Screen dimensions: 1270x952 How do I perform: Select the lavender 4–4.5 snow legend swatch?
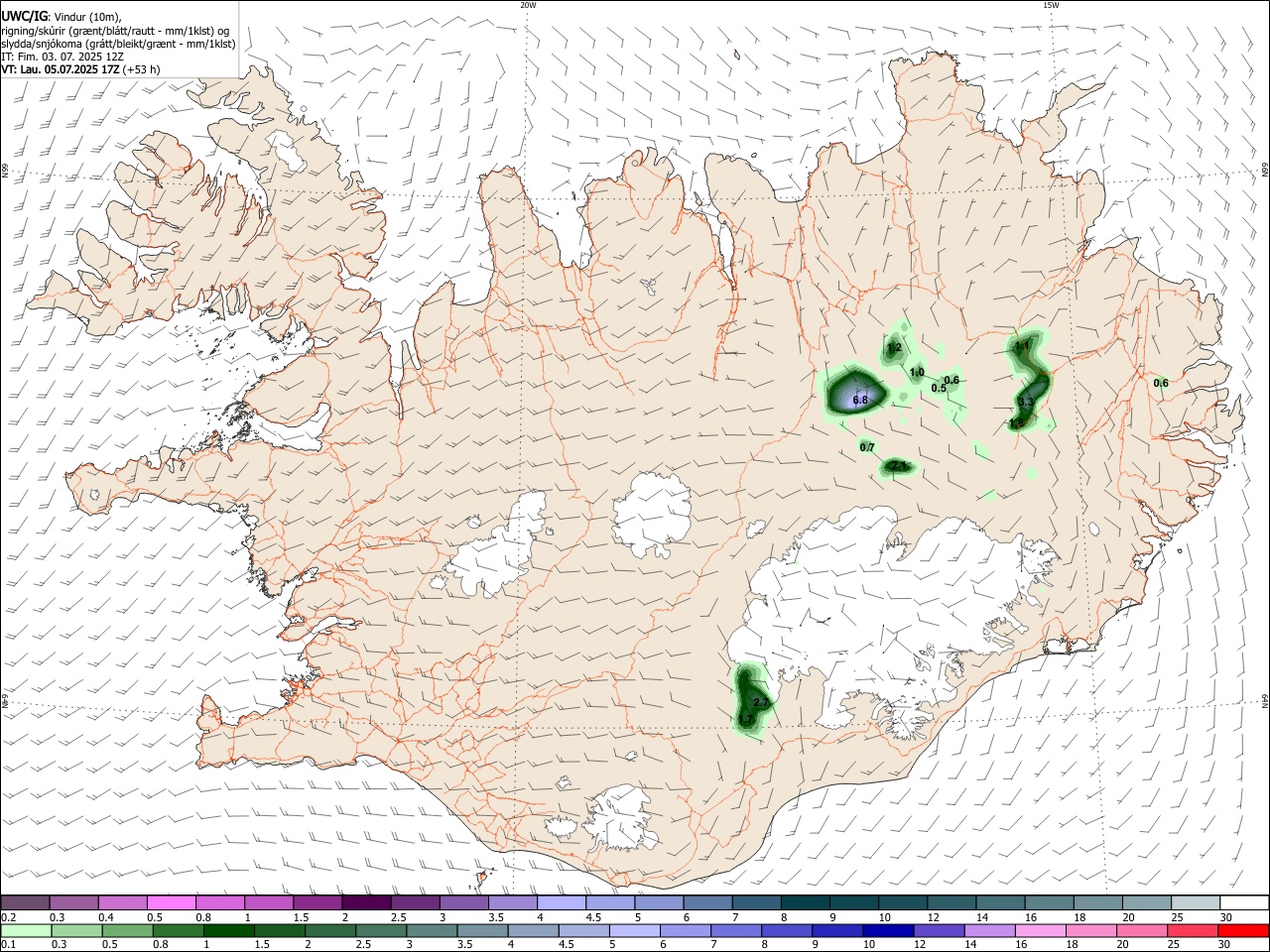click(x=561, y=902)
